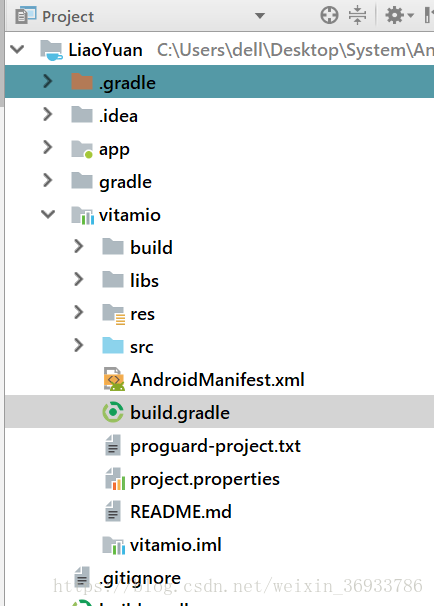Select the libs folder label
The image size is (434, 606).
coord(144,280)
